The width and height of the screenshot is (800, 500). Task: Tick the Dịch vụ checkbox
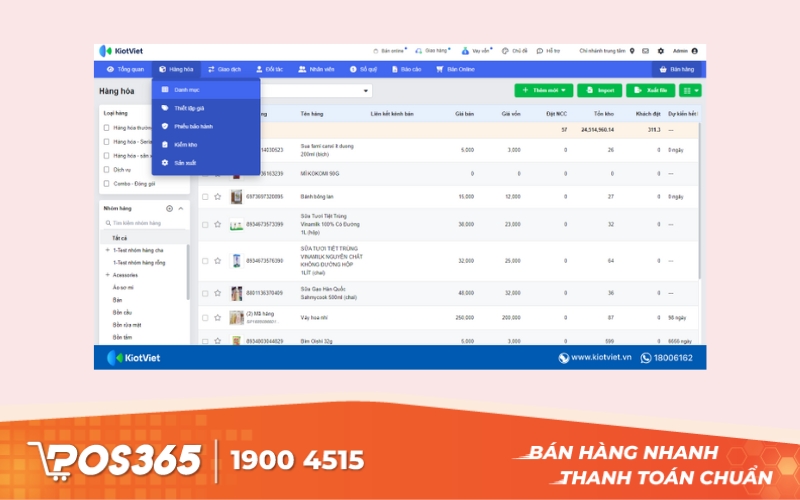[x=107, y=170]
